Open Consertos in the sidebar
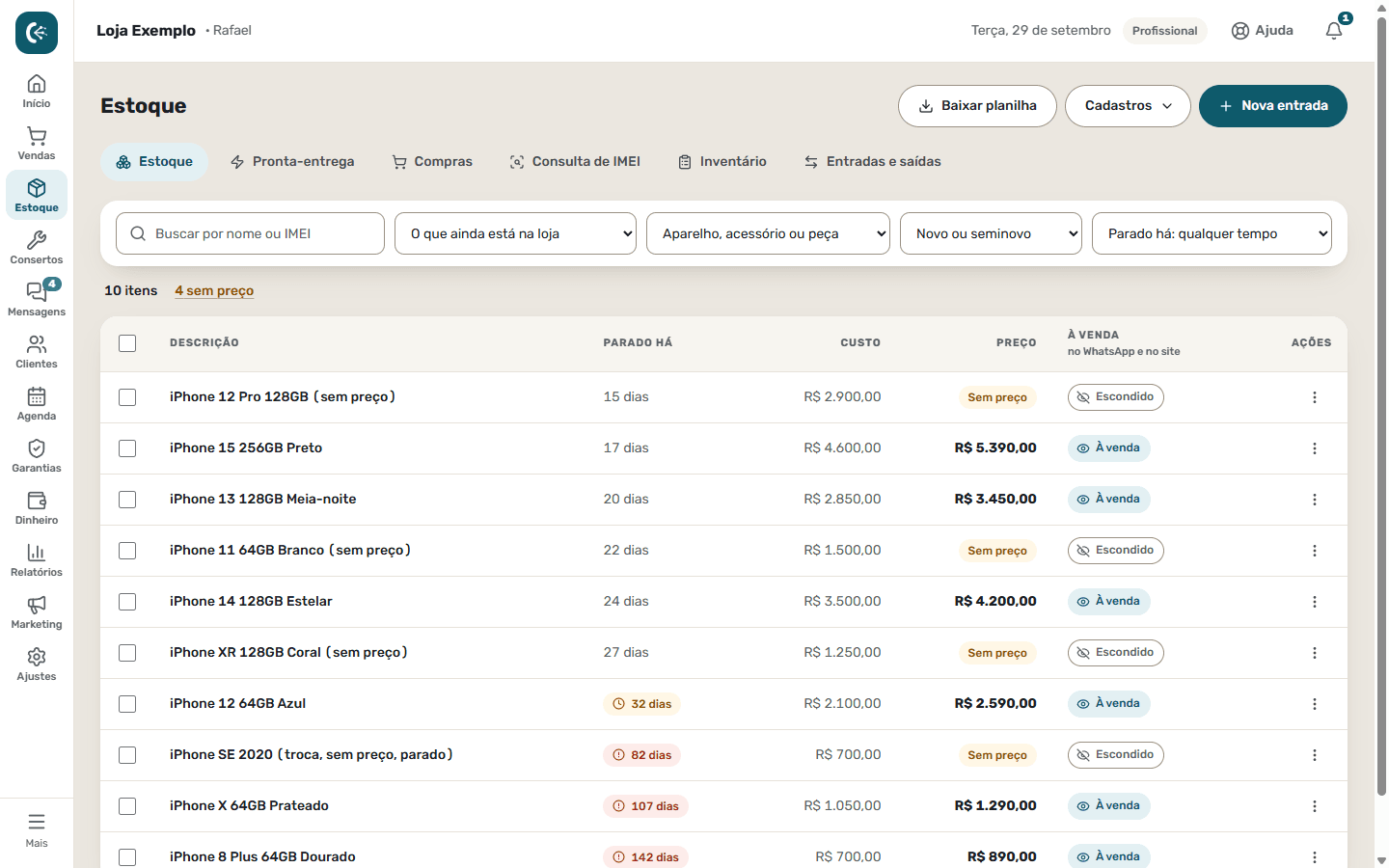 (x=37, y=248)
